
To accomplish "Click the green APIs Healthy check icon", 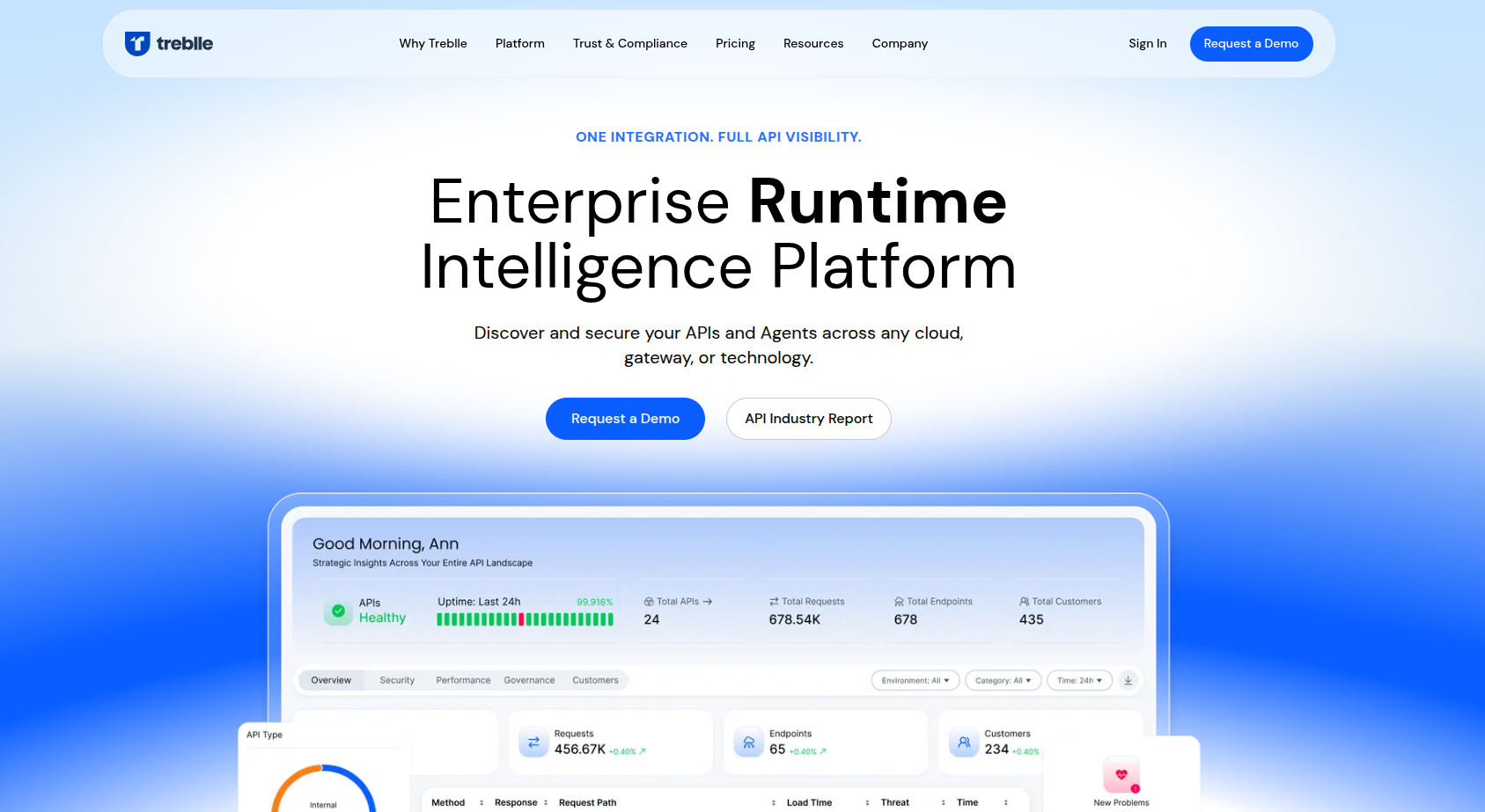I will tap(338, 611).
